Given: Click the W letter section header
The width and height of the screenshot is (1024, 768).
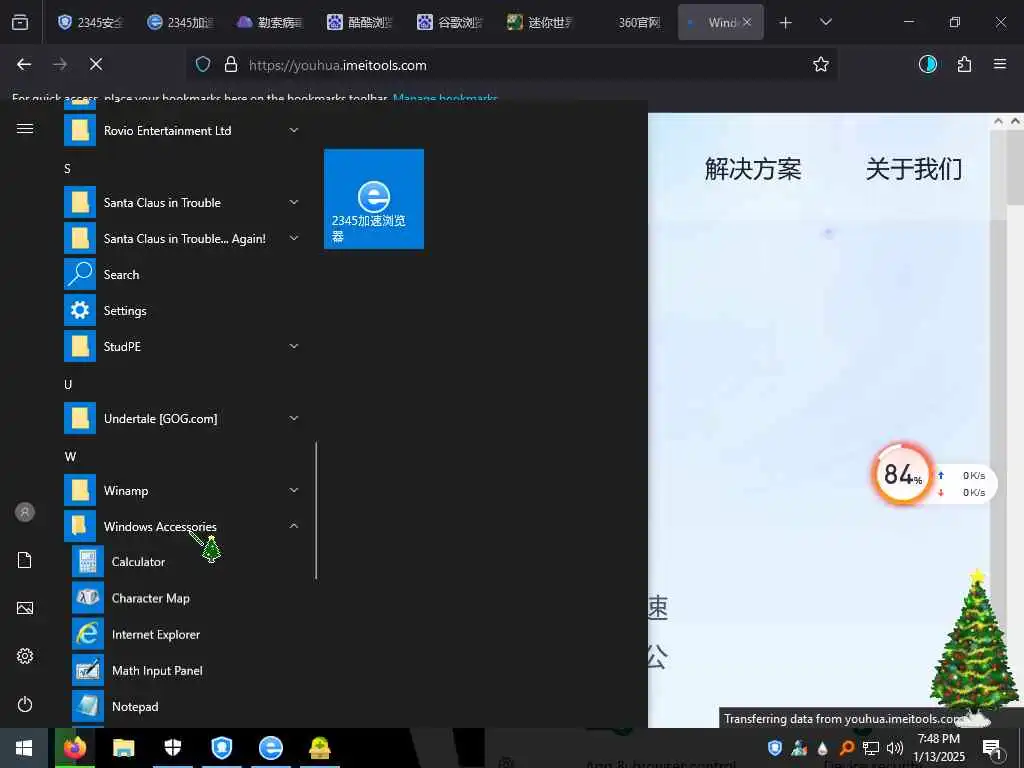Looking at the screenshot, I should click(70, 456).
